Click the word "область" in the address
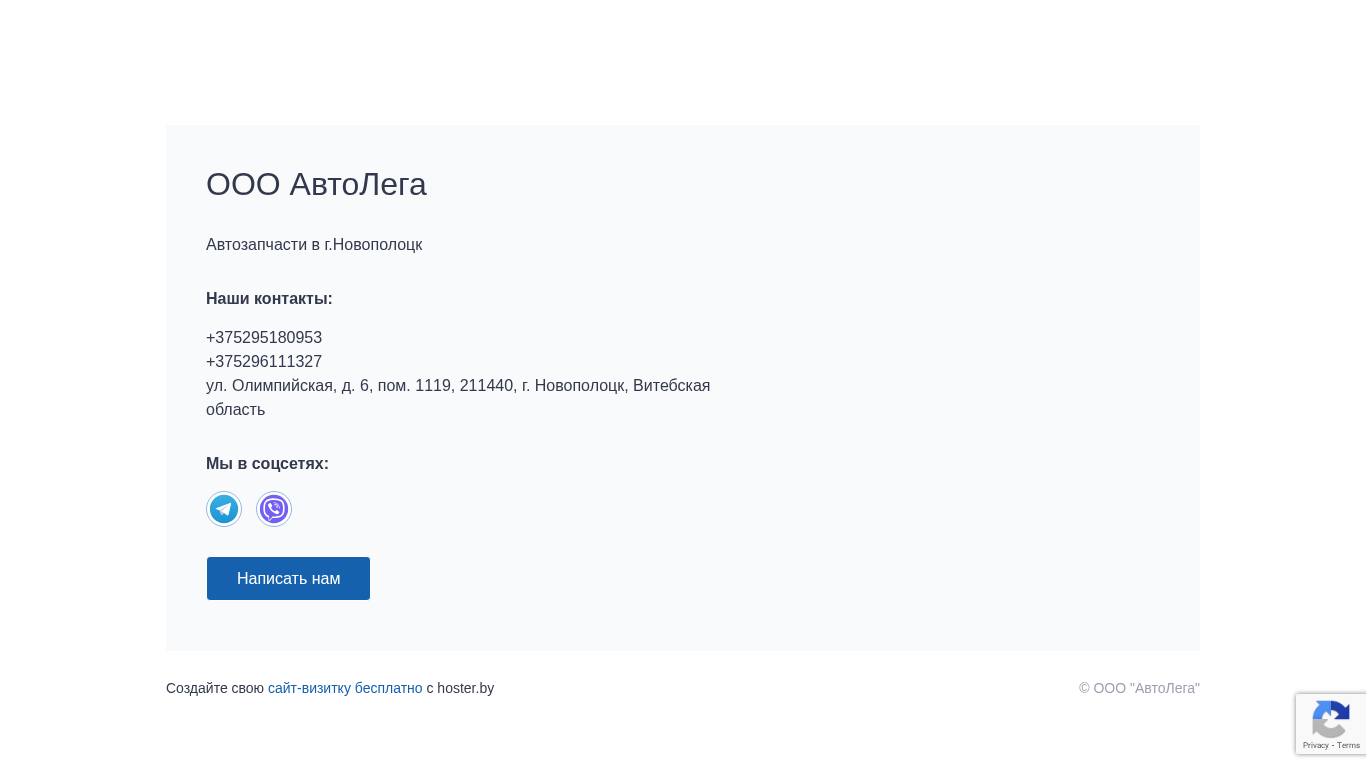Viewport: 1366px width, 768px height. click(235, 410)
